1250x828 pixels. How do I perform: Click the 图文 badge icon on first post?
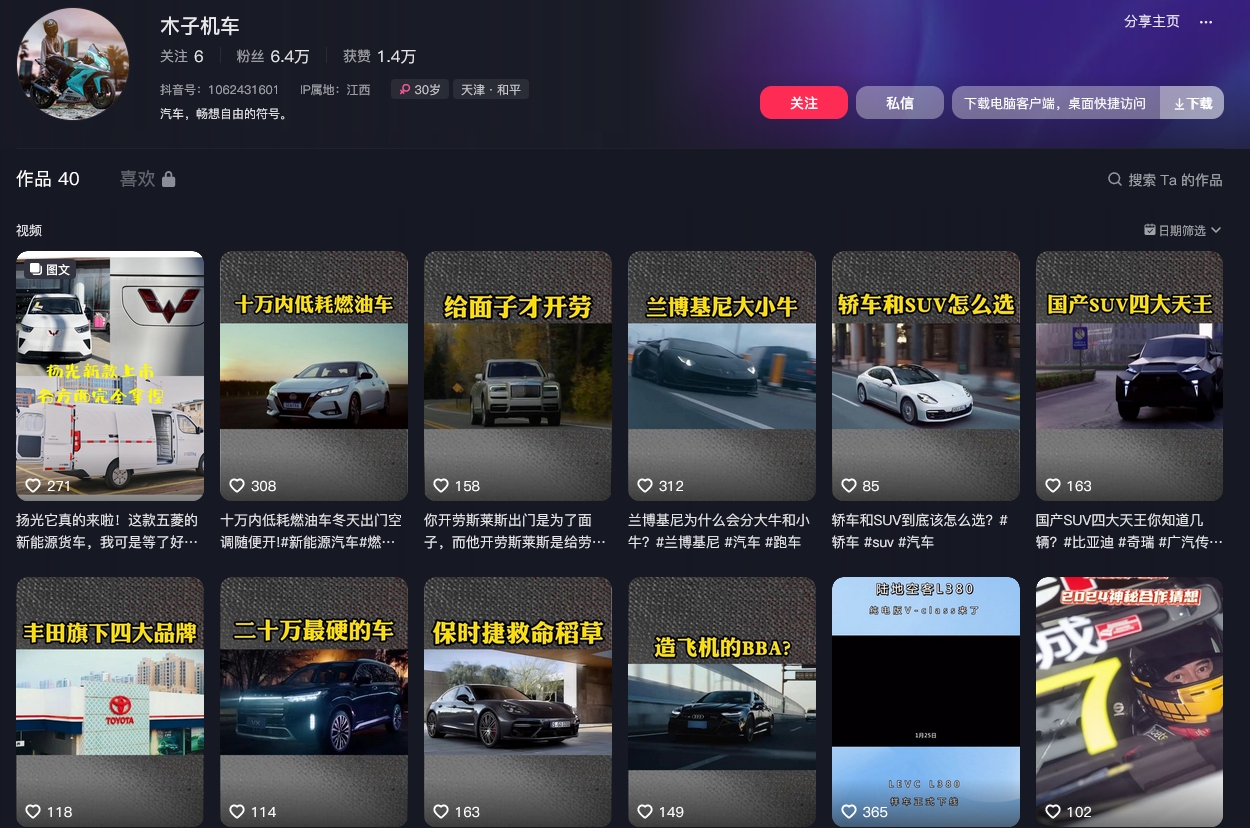[35, 269]
